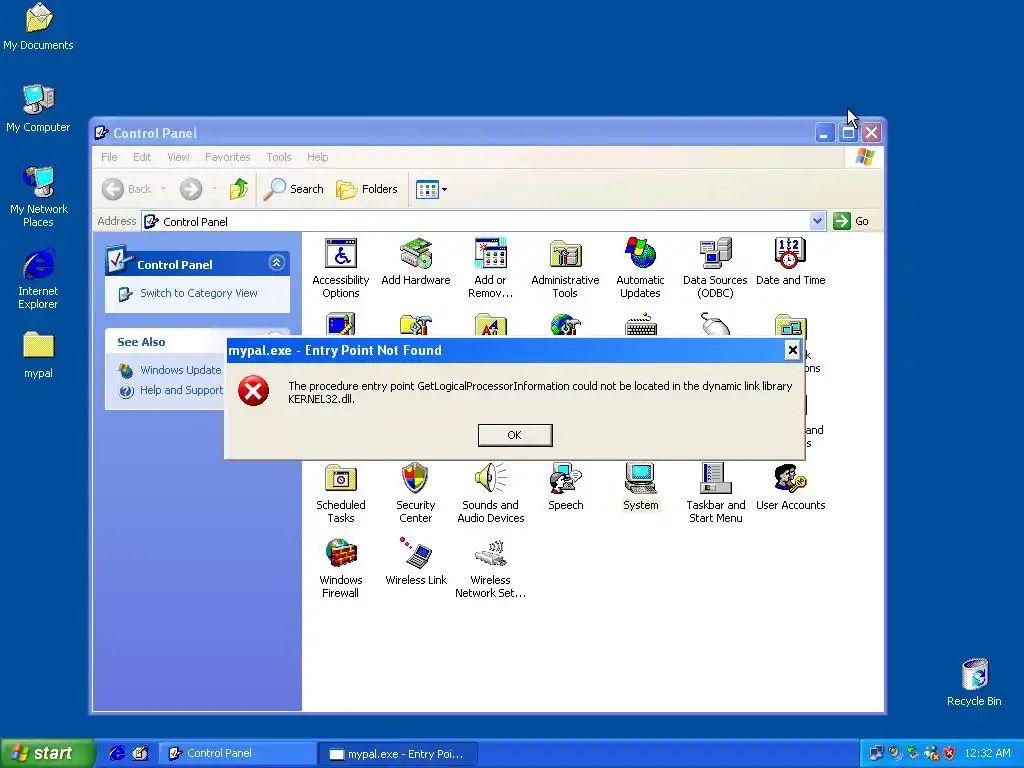
Task: Launch Internet Explorer from Quick Launch
Action: [117, 754]
